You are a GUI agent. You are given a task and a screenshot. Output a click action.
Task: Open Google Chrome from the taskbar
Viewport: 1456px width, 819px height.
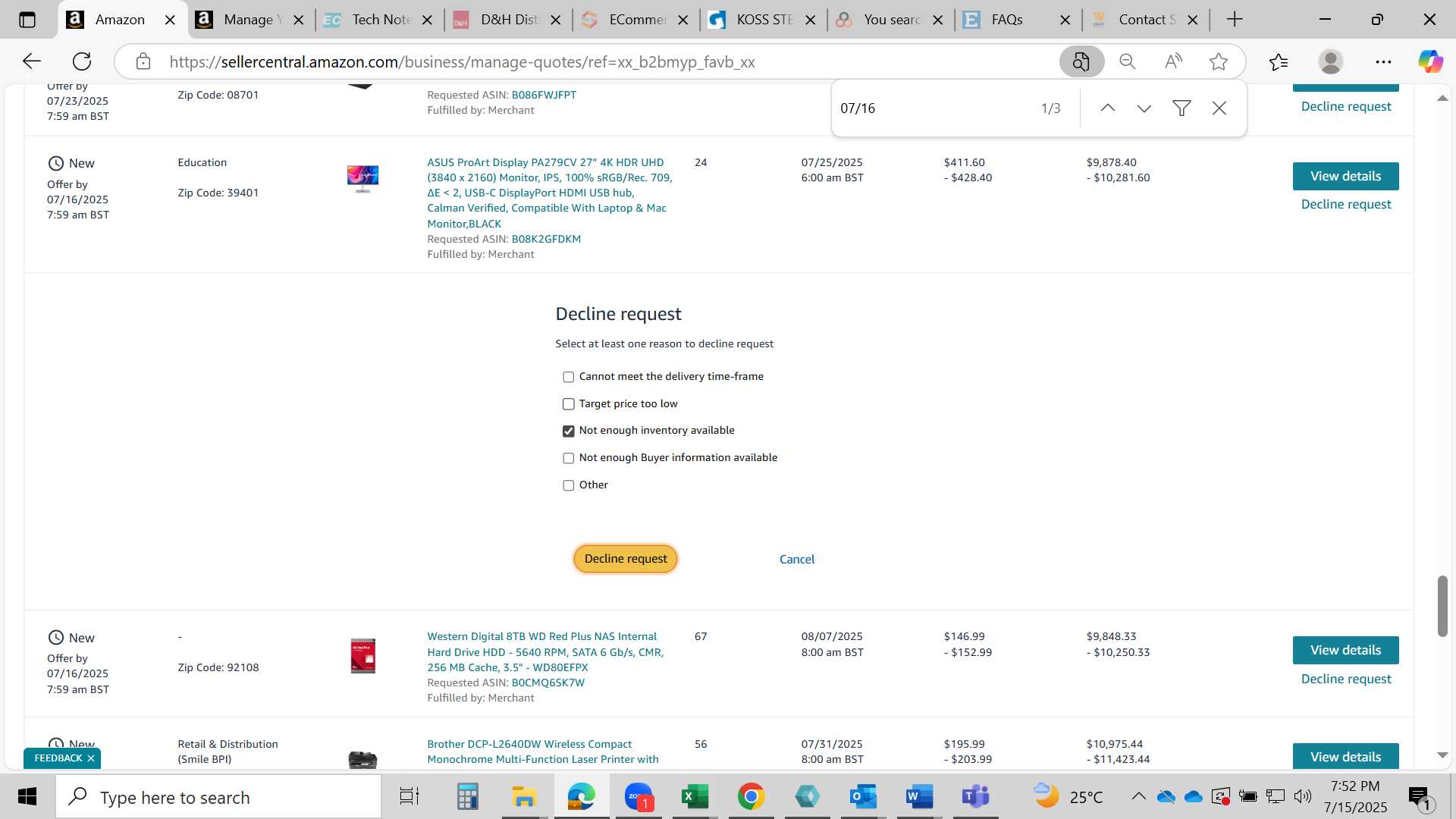coord(751,797)
